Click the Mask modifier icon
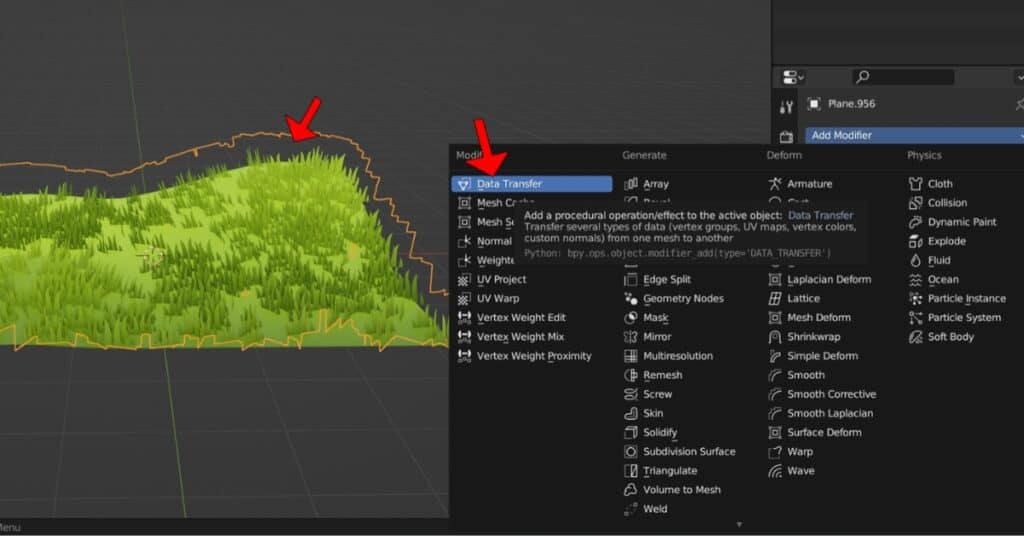The width and height of the screenshot is (1024, 536). click(x=631, y=317)
